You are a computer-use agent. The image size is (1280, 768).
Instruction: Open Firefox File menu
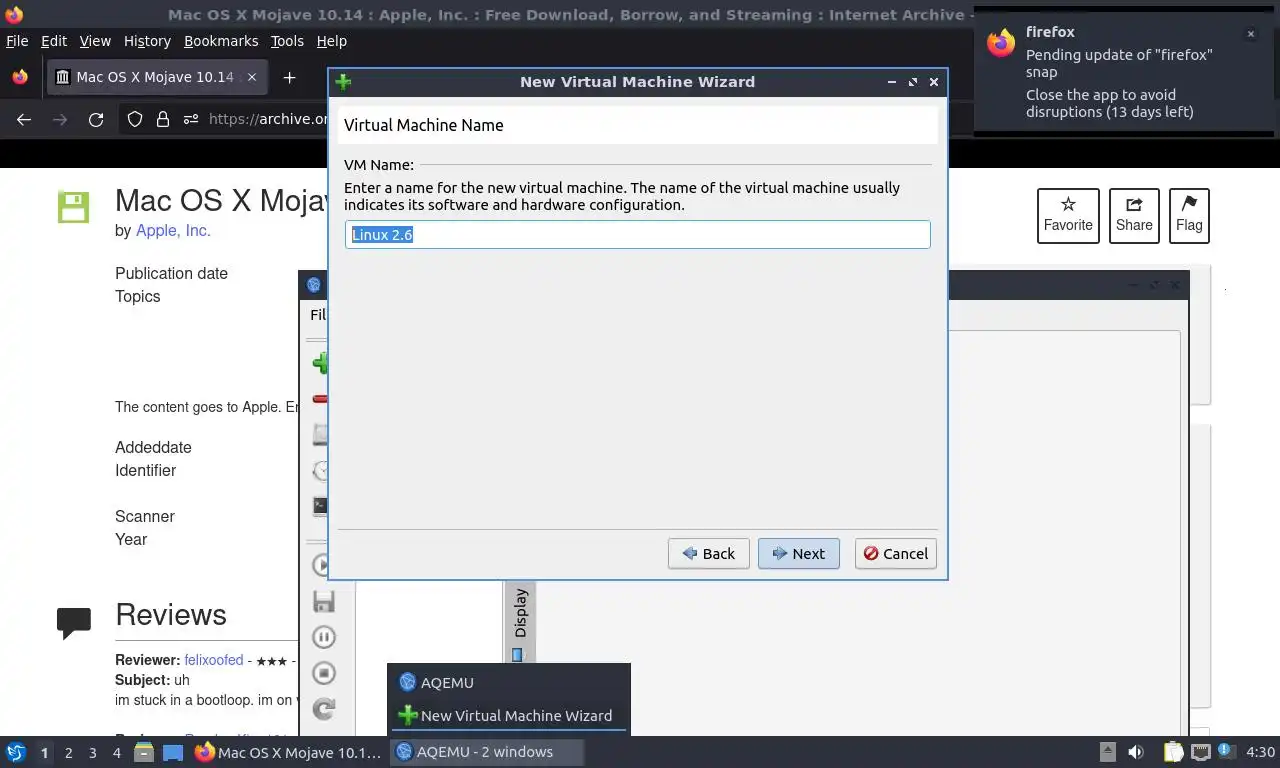pos(17,41)
